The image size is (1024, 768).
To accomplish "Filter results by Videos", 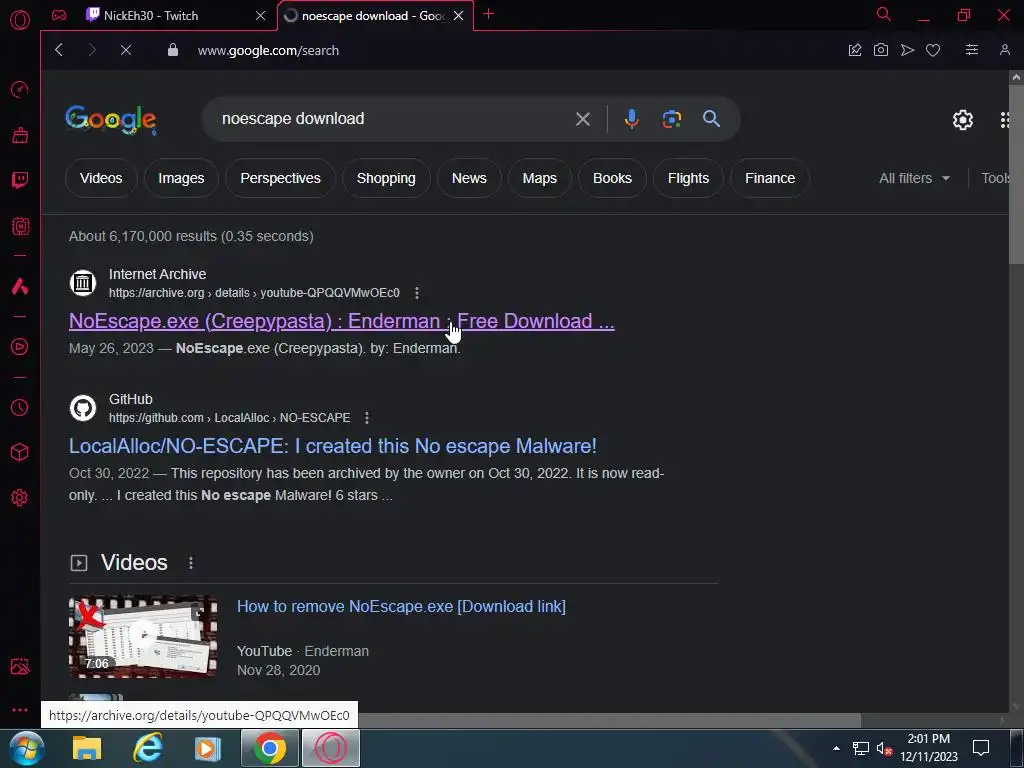I will click(x=101, y=178).
